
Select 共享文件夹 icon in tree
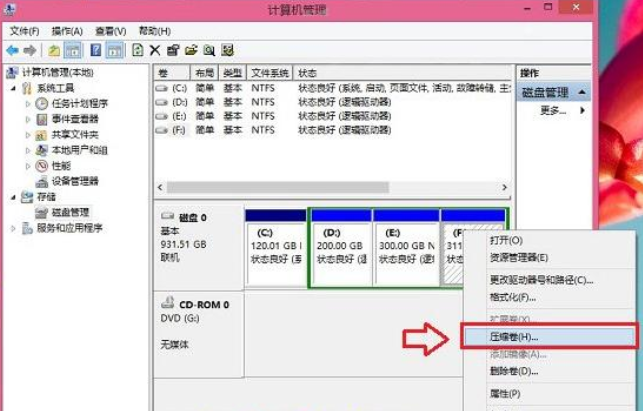41,135
